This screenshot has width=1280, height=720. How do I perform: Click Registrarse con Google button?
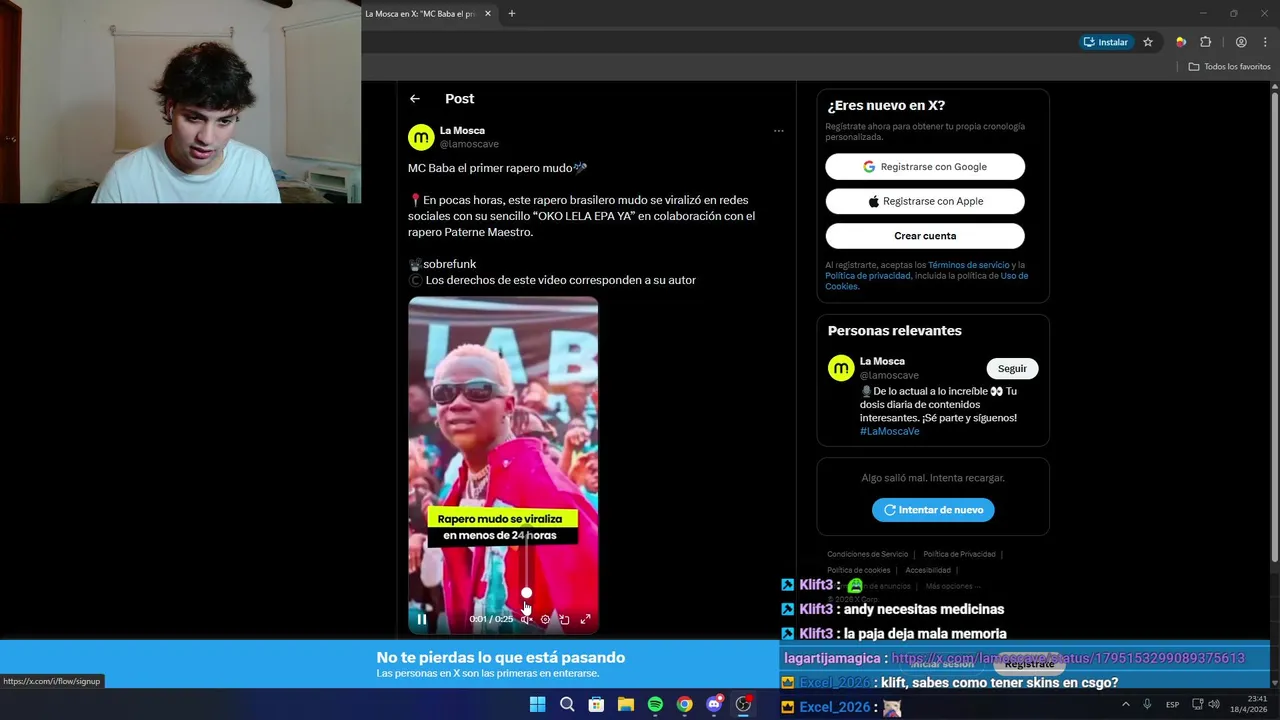[x=925, y=167]
